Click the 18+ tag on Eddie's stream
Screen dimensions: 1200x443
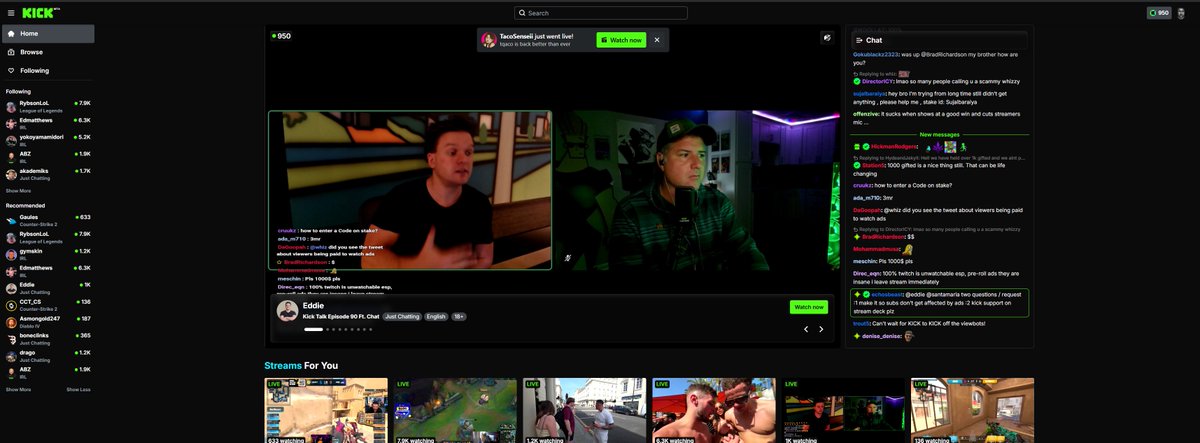click(x=459, y=316)
